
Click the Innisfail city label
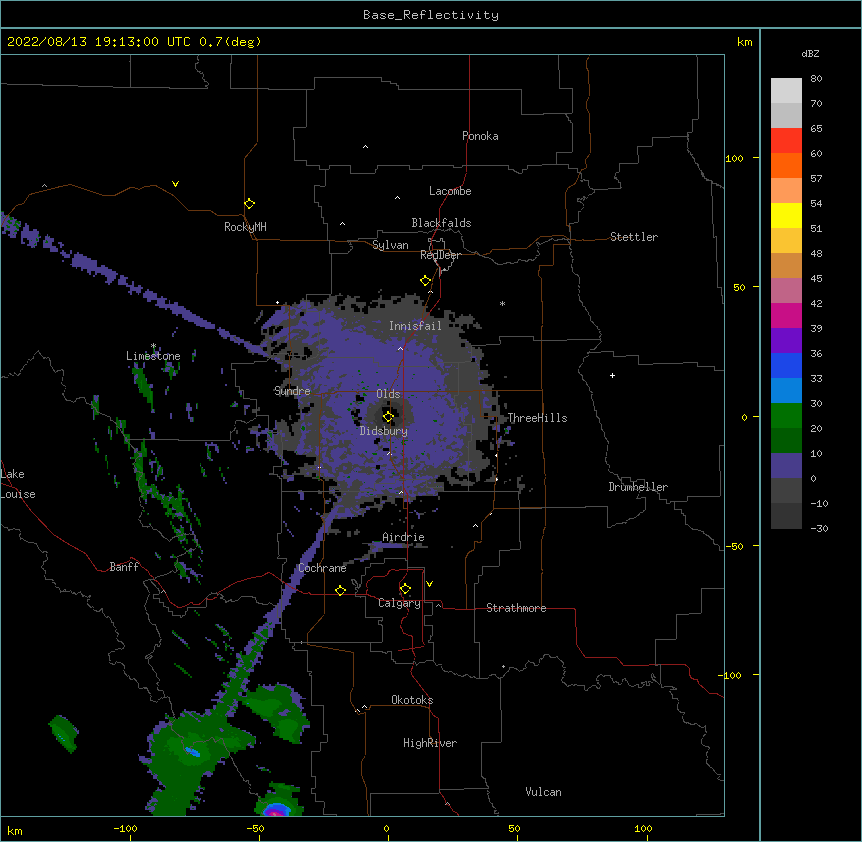tap(415, 326)
